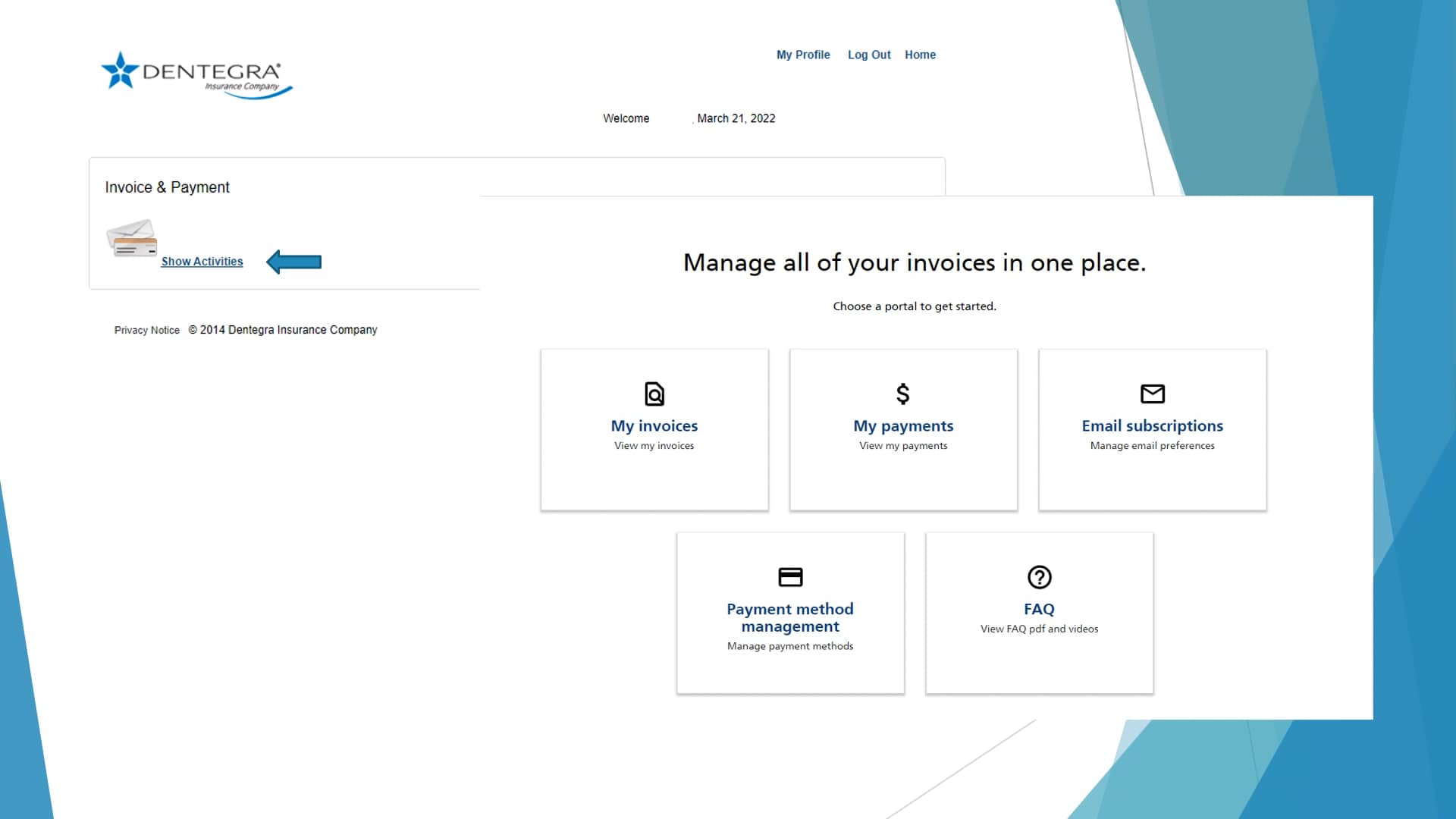Go to Home in top navigation

920,55
